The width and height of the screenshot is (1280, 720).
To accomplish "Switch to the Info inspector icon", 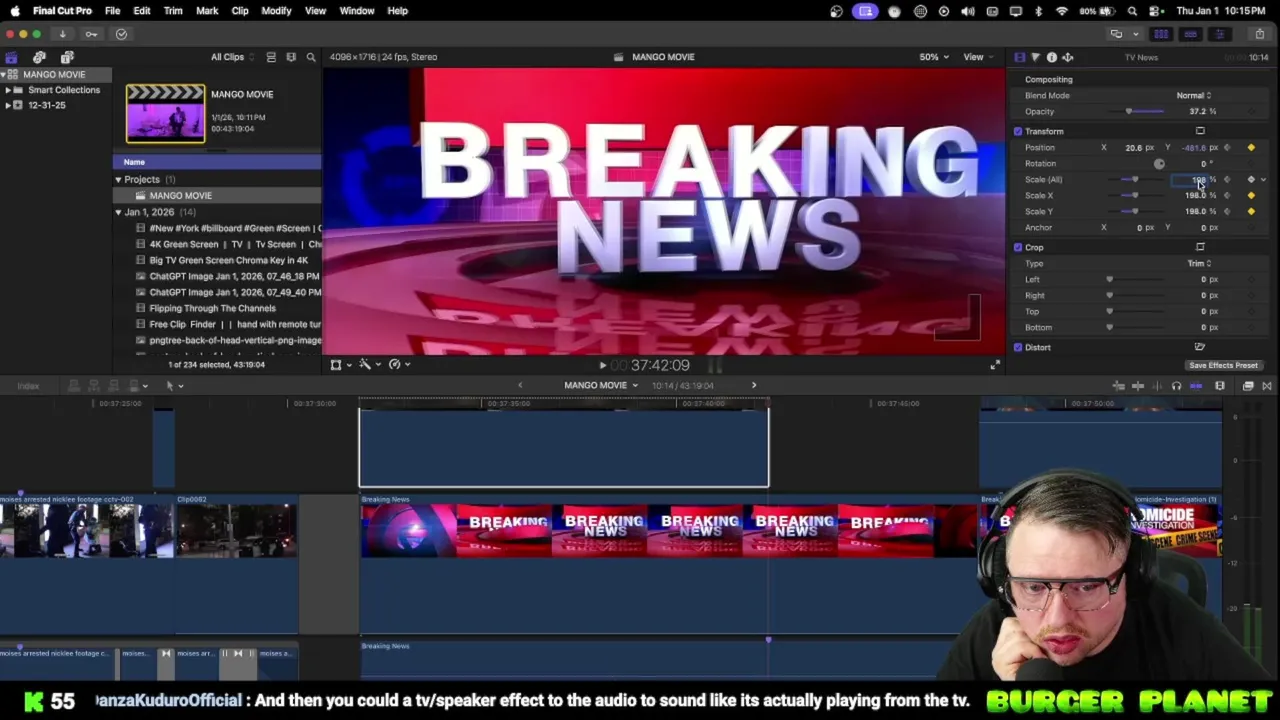I will pyautogui.click(x=1051, y=57).
